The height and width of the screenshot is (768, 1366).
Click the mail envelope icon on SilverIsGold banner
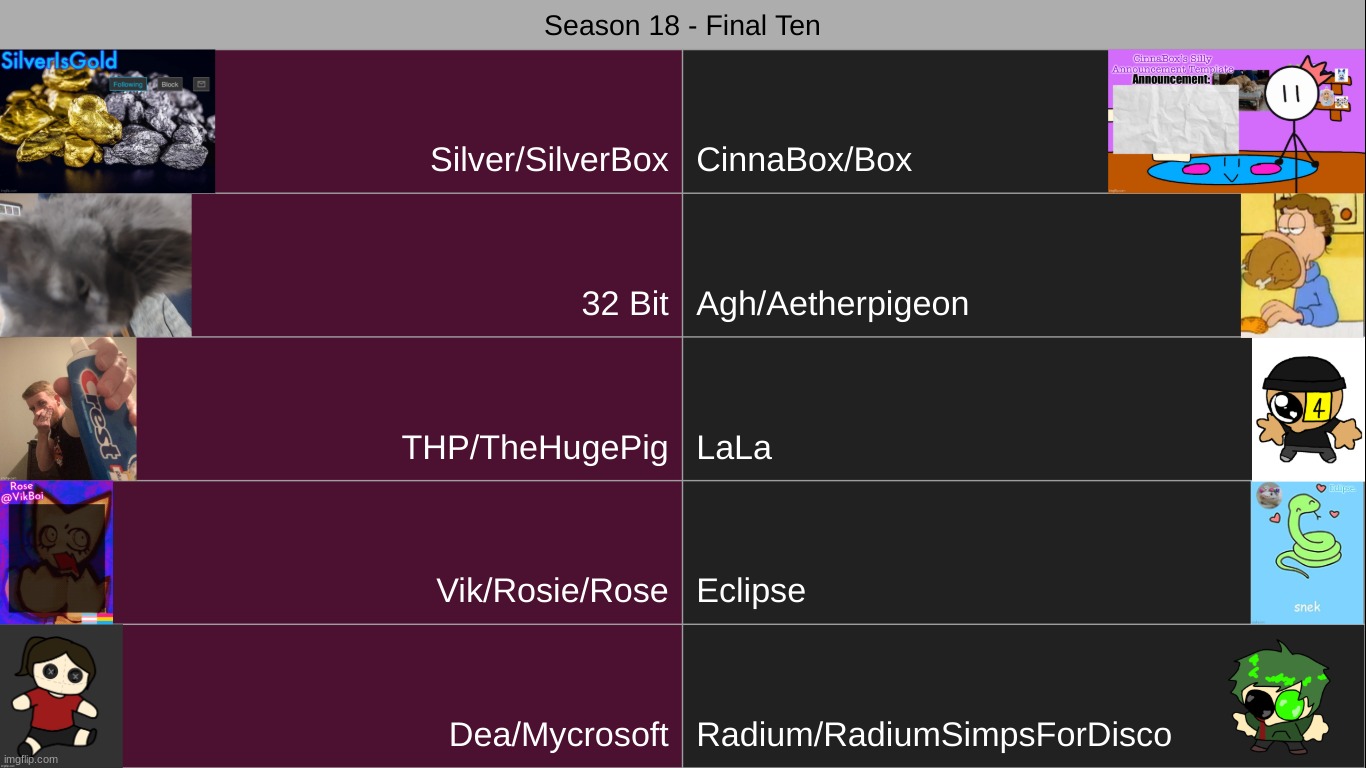click(201, 84)
